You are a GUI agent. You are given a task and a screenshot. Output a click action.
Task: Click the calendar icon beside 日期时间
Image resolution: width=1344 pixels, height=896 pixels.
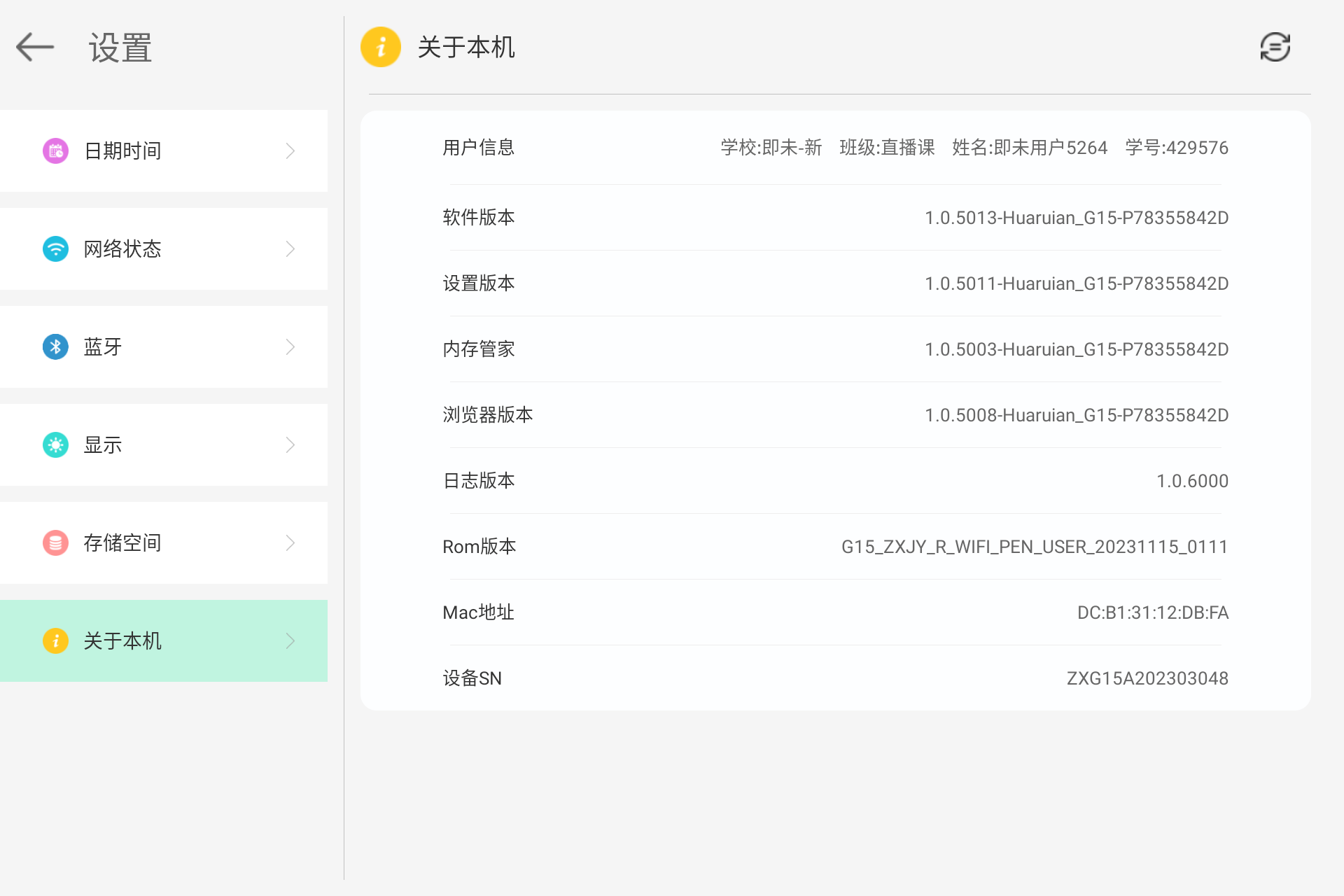coord(55,150)
